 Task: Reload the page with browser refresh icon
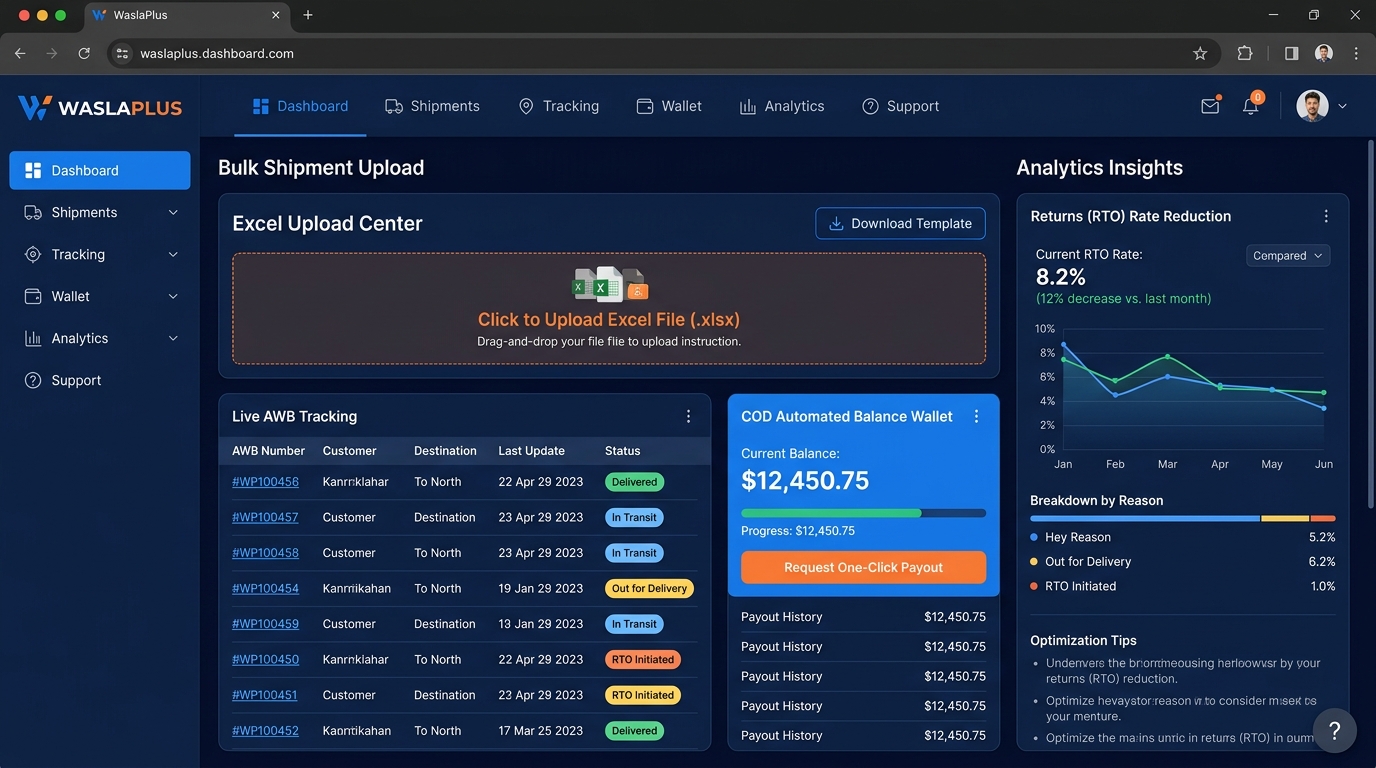pyautogui.click(x=84, y=54)
